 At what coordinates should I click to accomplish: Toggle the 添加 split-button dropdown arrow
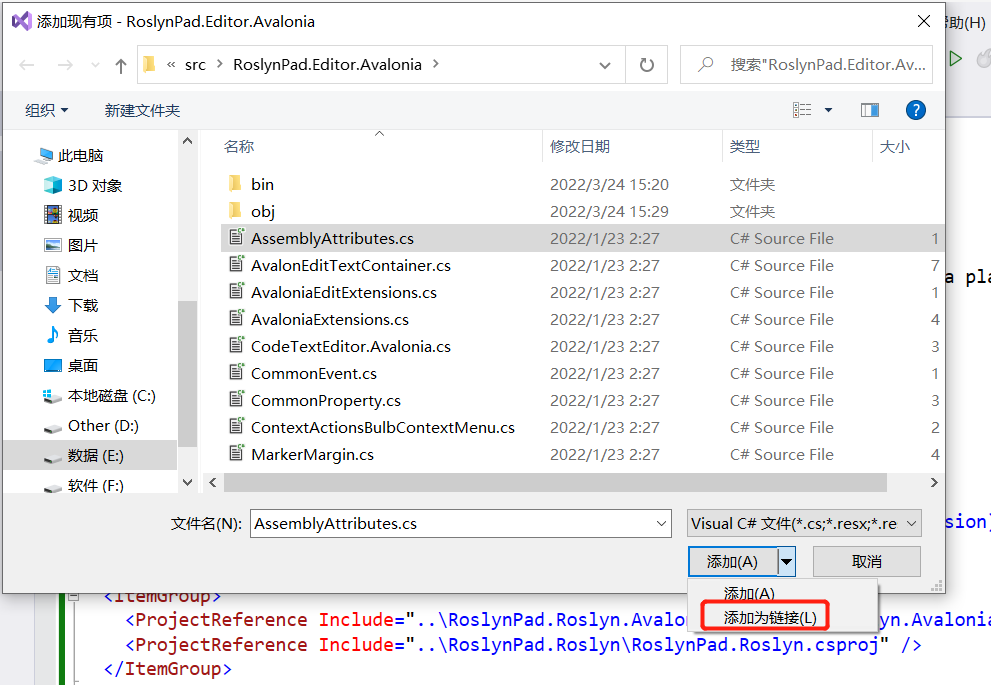[x=786, y=562]
